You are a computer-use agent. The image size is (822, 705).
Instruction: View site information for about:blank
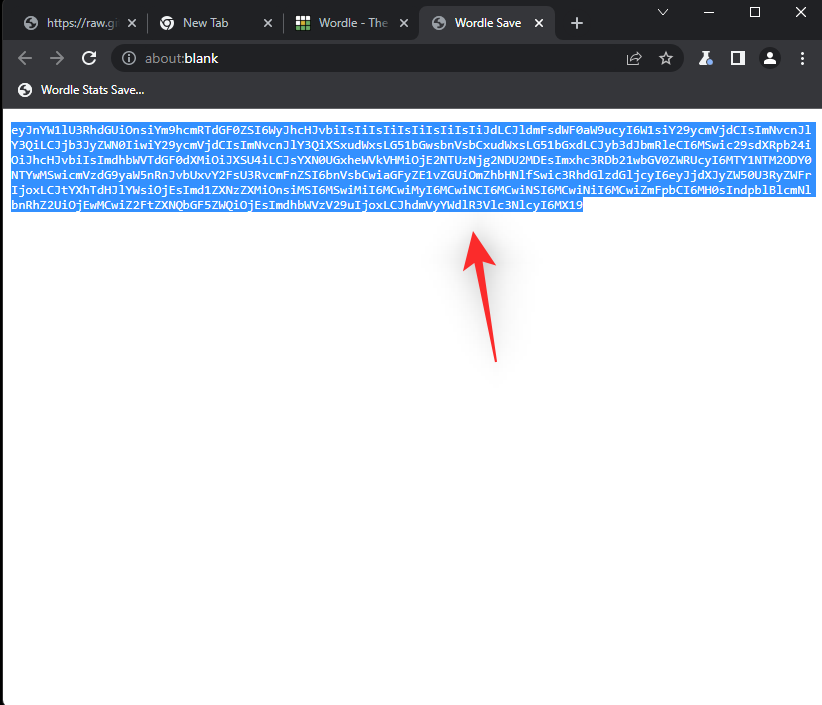tap(128, 58)
